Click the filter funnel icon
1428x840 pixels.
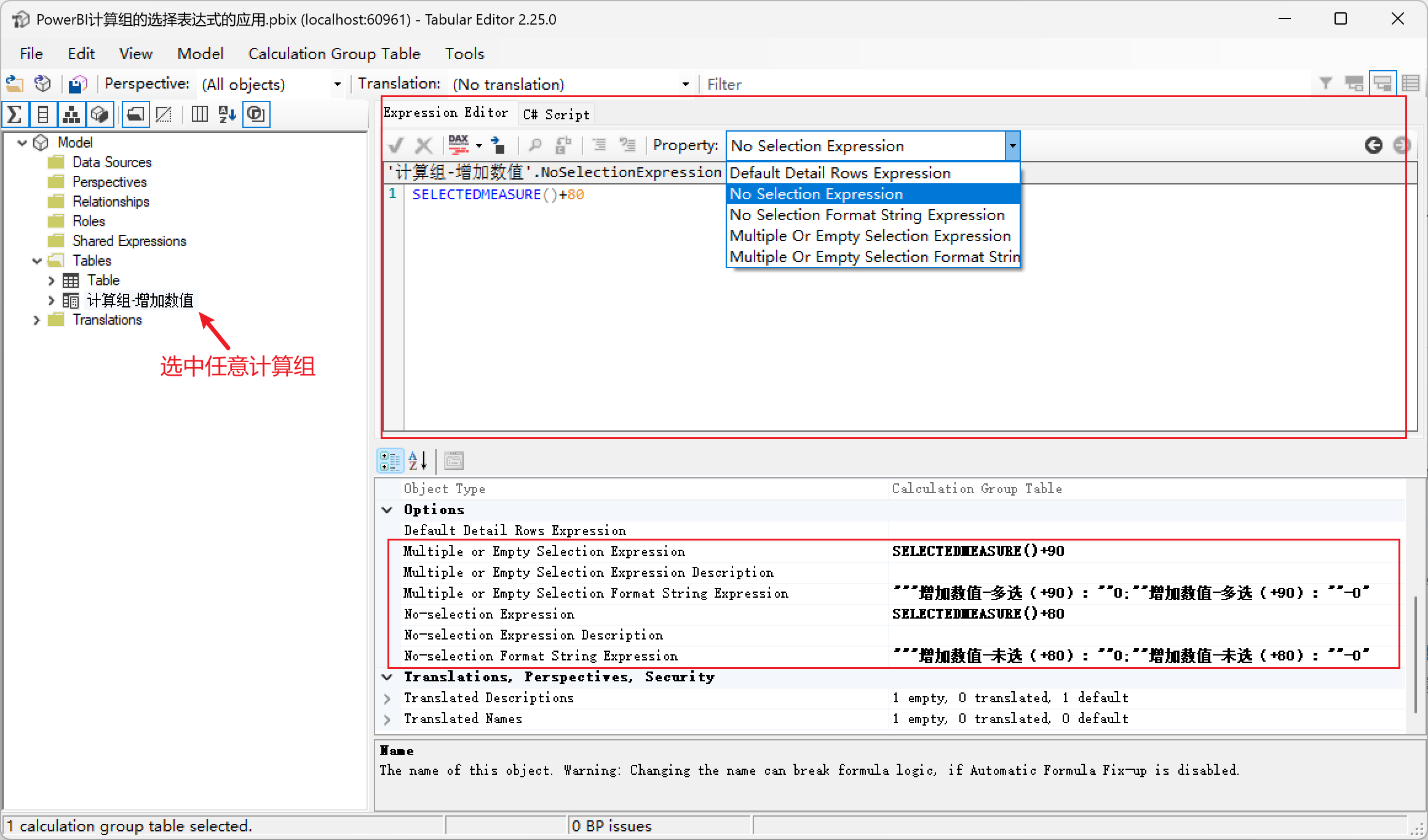click(x=1326, y=83)
